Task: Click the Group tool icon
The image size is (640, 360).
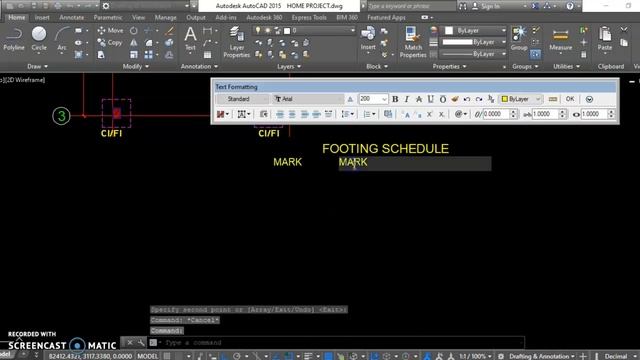Action: (x=519, y=39)
